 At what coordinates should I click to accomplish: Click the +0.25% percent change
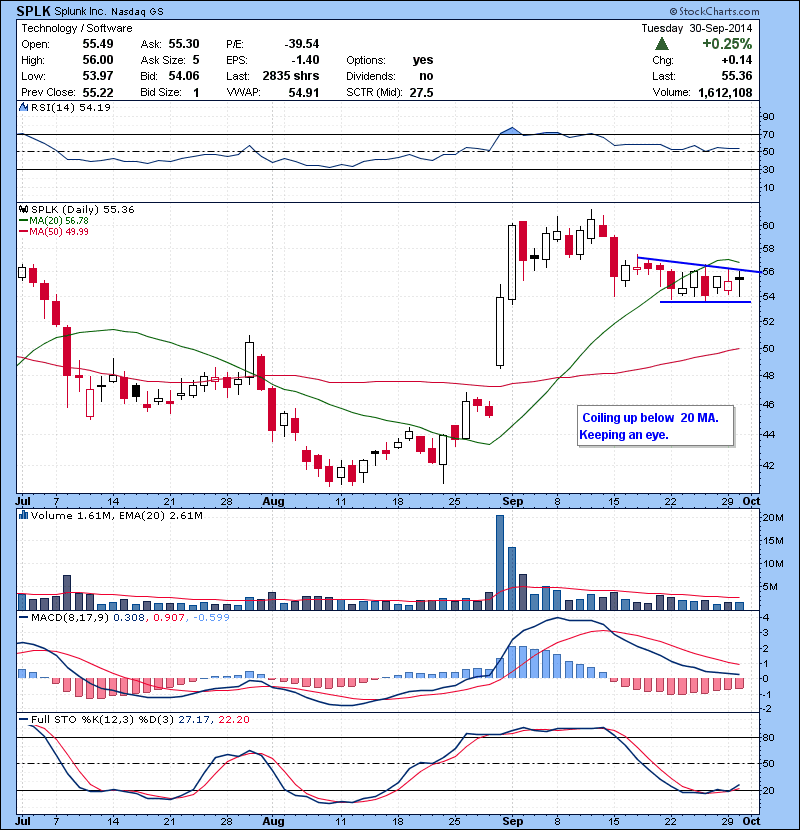(727, 43)
